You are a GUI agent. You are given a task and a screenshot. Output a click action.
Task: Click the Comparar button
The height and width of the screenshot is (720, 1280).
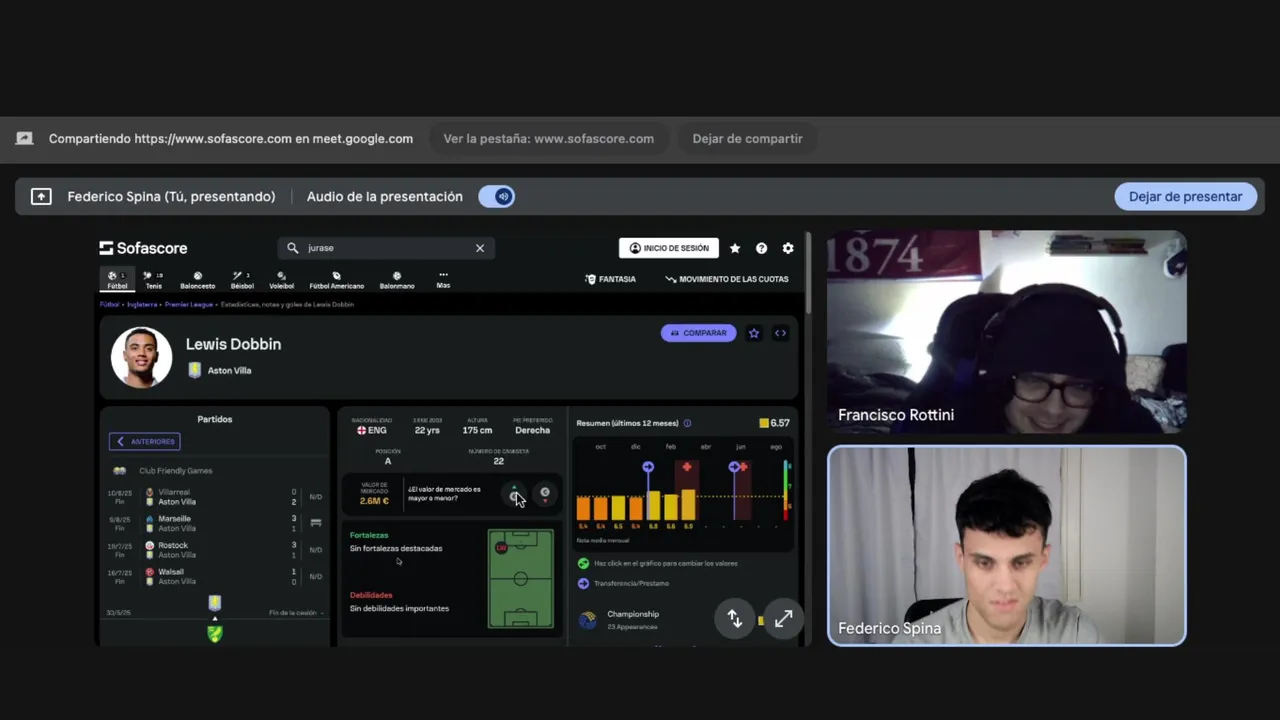(x=699, y=333)
